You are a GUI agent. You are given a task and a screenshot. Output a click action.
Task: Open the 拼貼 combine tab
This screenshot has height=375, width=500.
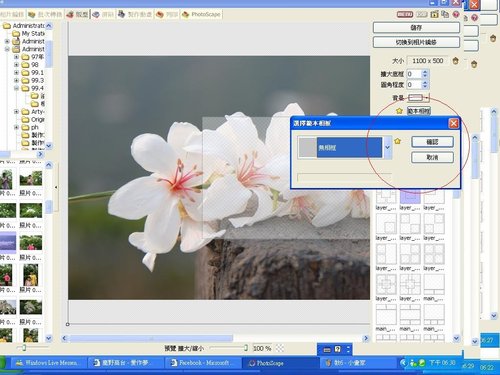103,14
